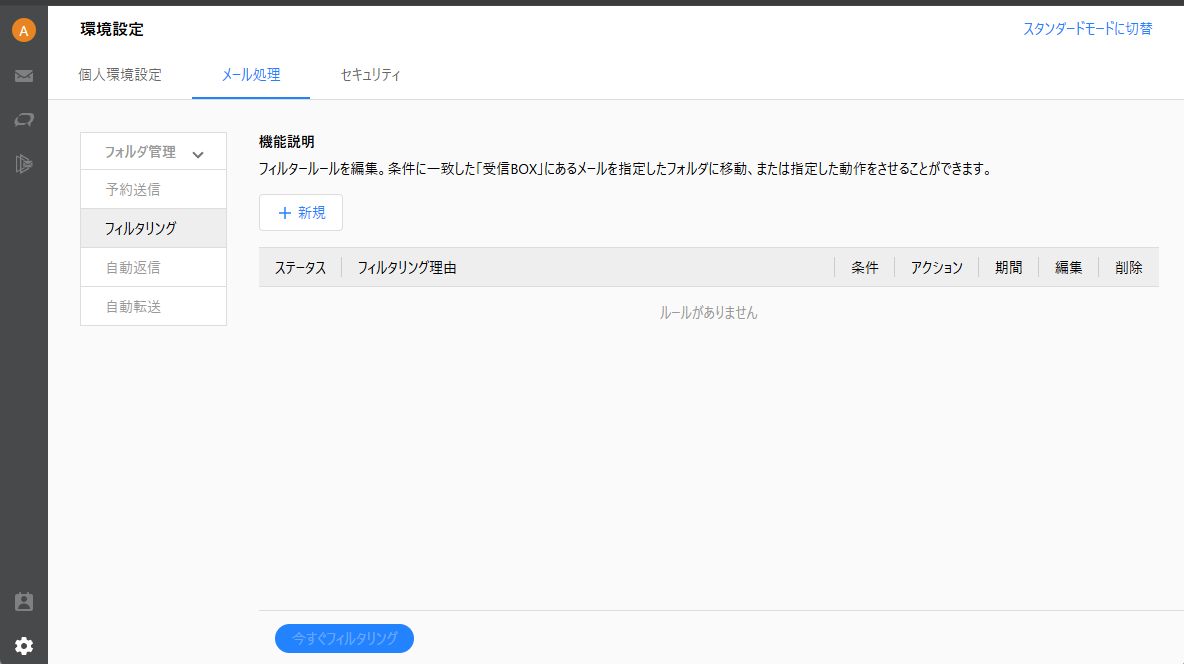Select 予約送信 in the side menu
This screenshot has width=1184, height=664.
click(x=153, y=190)
